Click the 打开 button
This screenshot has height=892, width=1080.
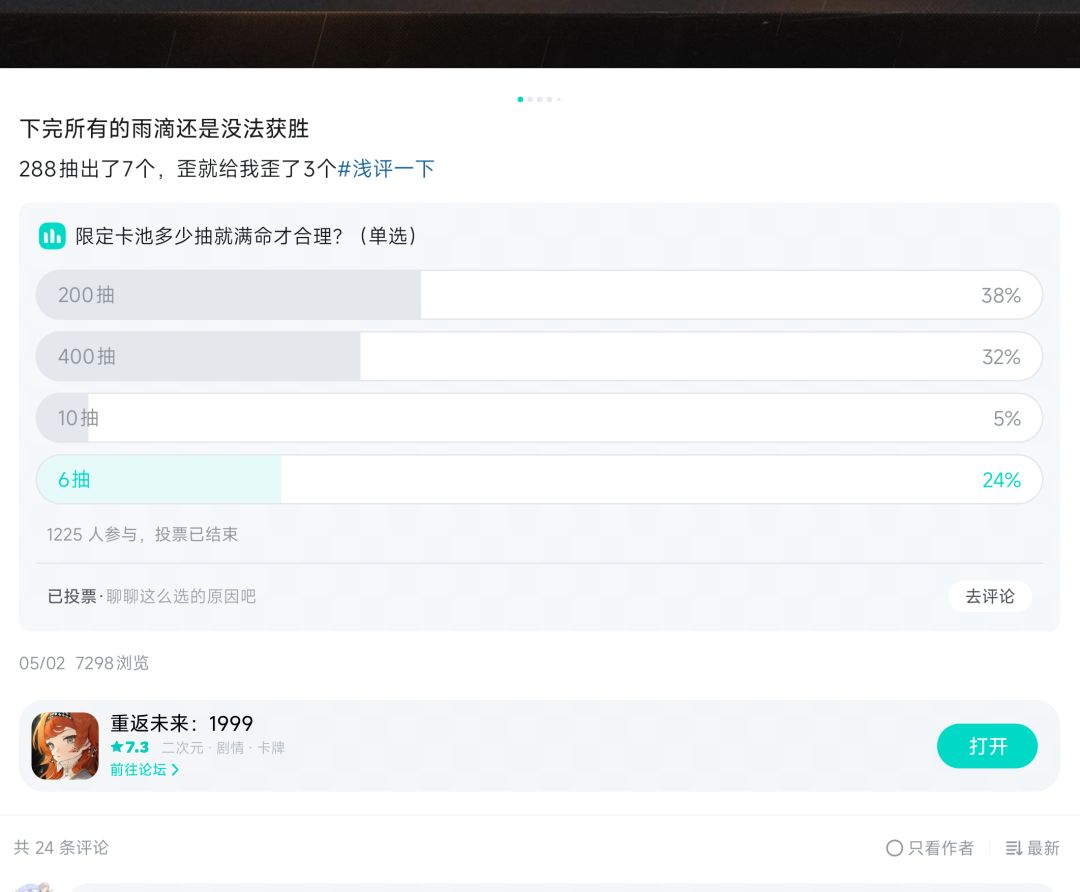coord(987,746)
